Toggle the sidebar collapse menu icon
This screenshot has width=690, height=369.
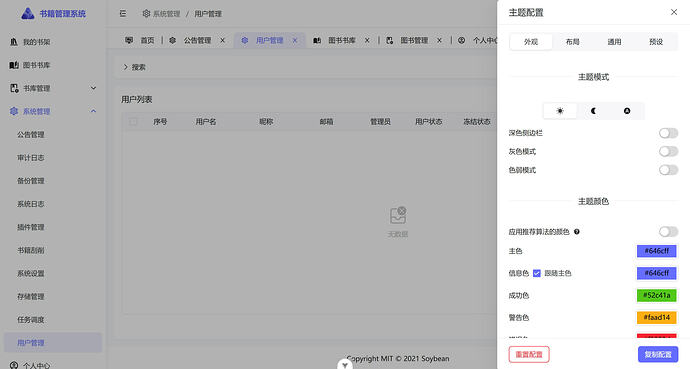123,14
